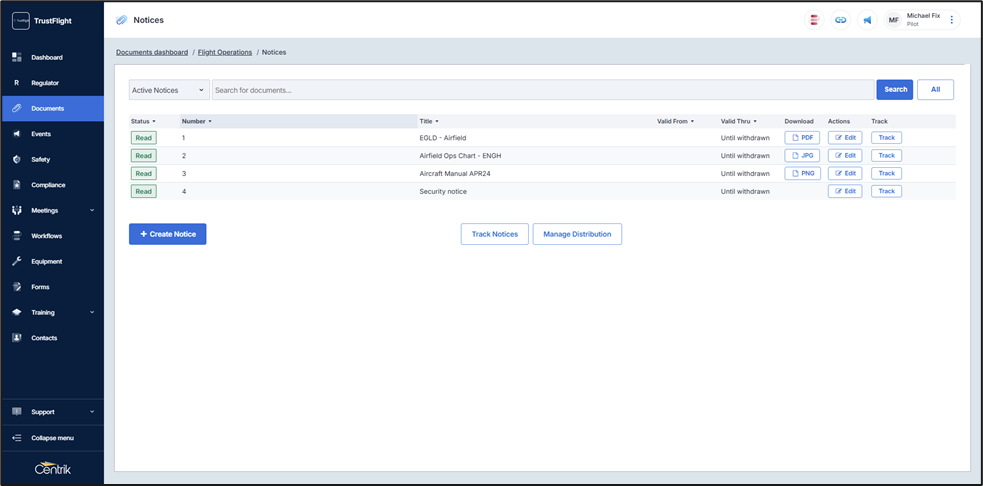Screen dimensions: 983x486
Task: Click the Events megaphone icon in sidebar
Action: pyautogui.click(x=17, y=133)
